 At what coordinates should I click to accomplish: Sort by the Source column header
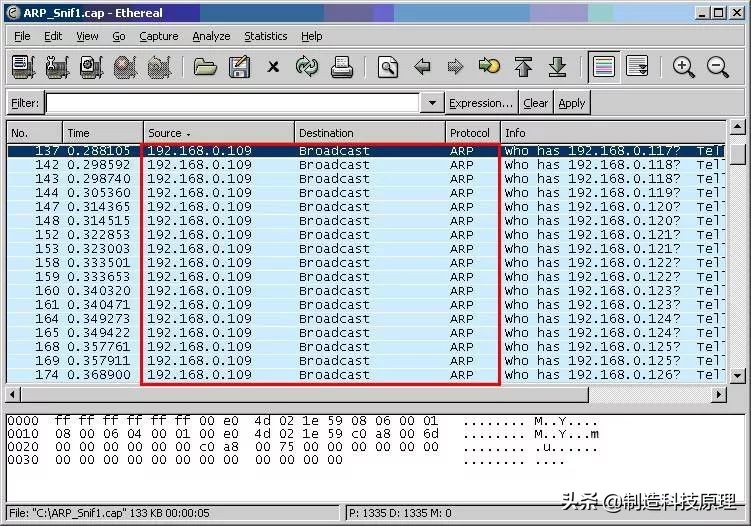(x=219, y=133)
